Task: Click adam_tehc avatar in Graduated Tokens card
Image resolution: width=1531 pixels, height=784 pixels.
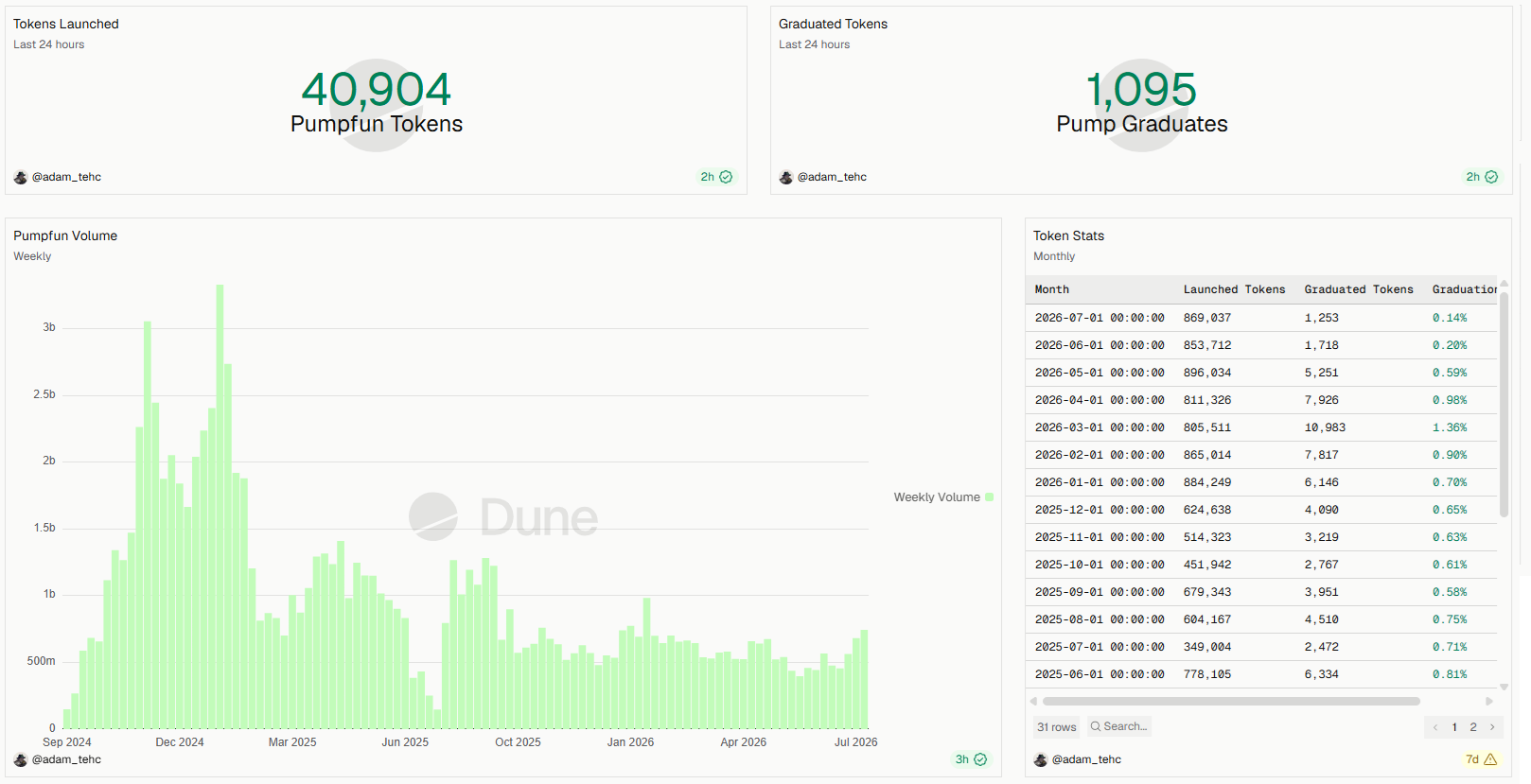Action: pos(786,177)
